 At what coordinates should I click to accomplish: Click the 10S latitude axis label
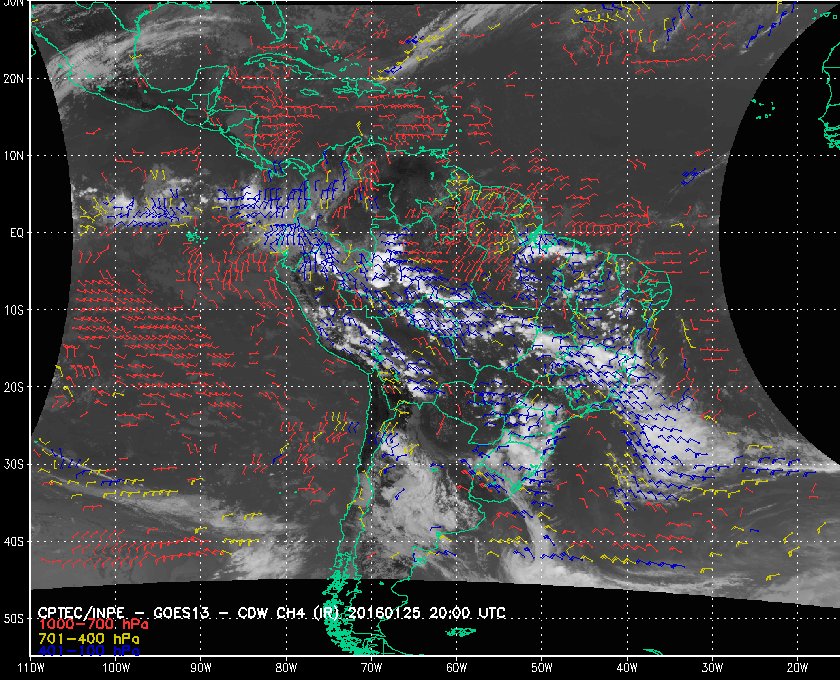13,310
